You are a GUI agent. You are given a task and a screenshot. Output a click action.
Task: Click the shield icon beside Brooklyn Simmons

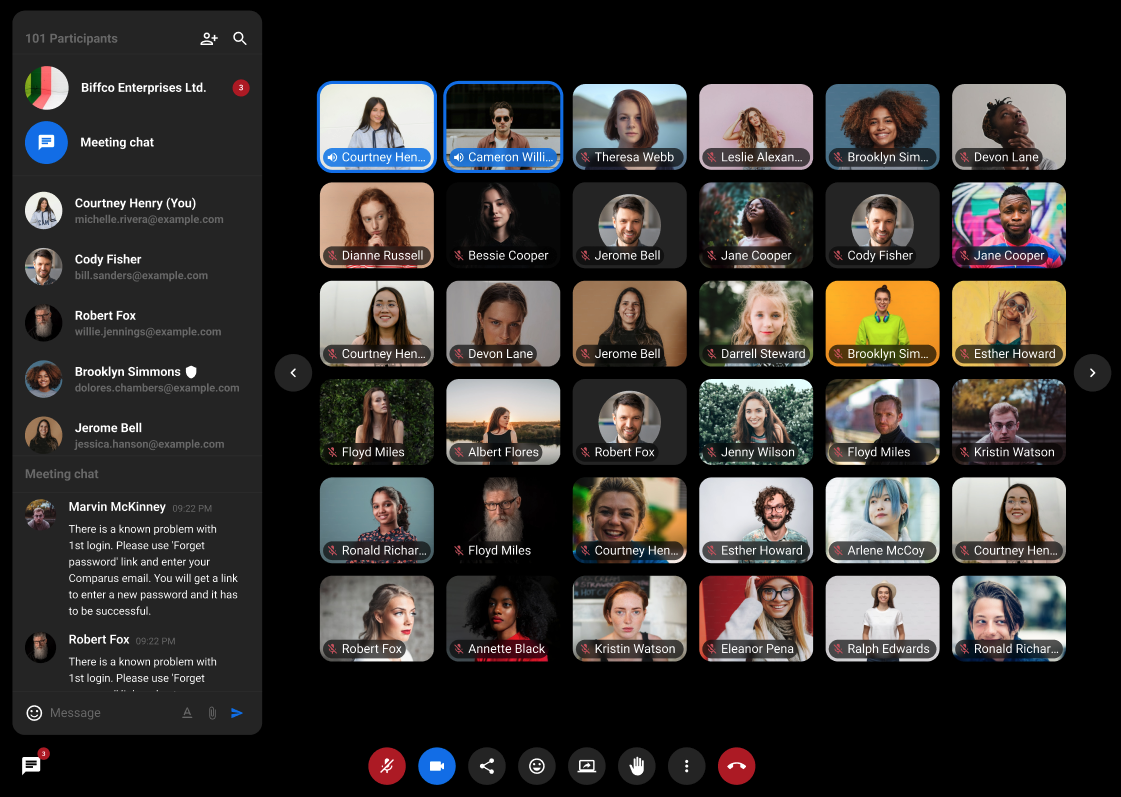(191, 372)
